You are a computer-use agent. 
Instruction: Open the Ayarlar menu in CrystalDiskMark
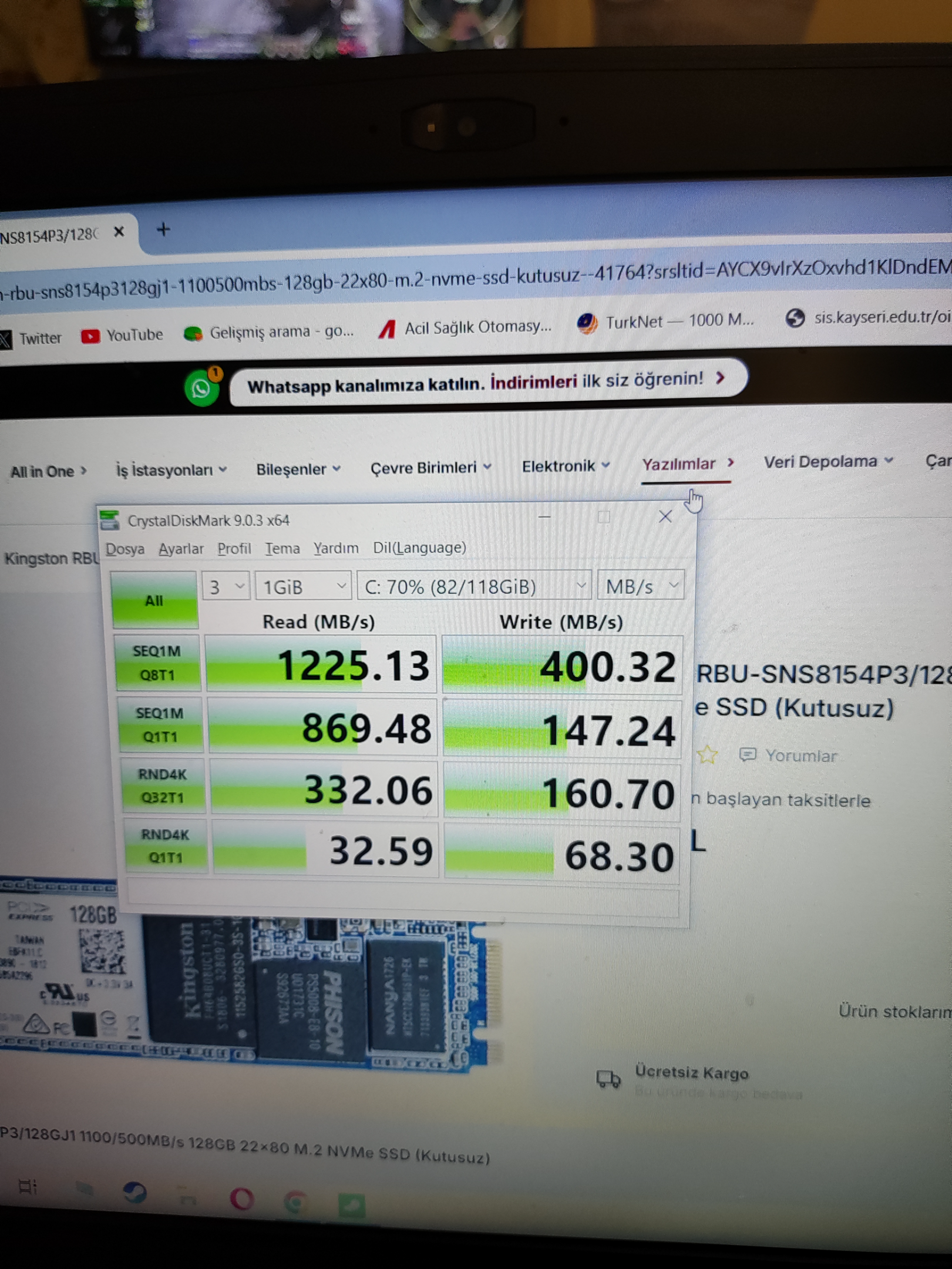click(x=181, y=549)
